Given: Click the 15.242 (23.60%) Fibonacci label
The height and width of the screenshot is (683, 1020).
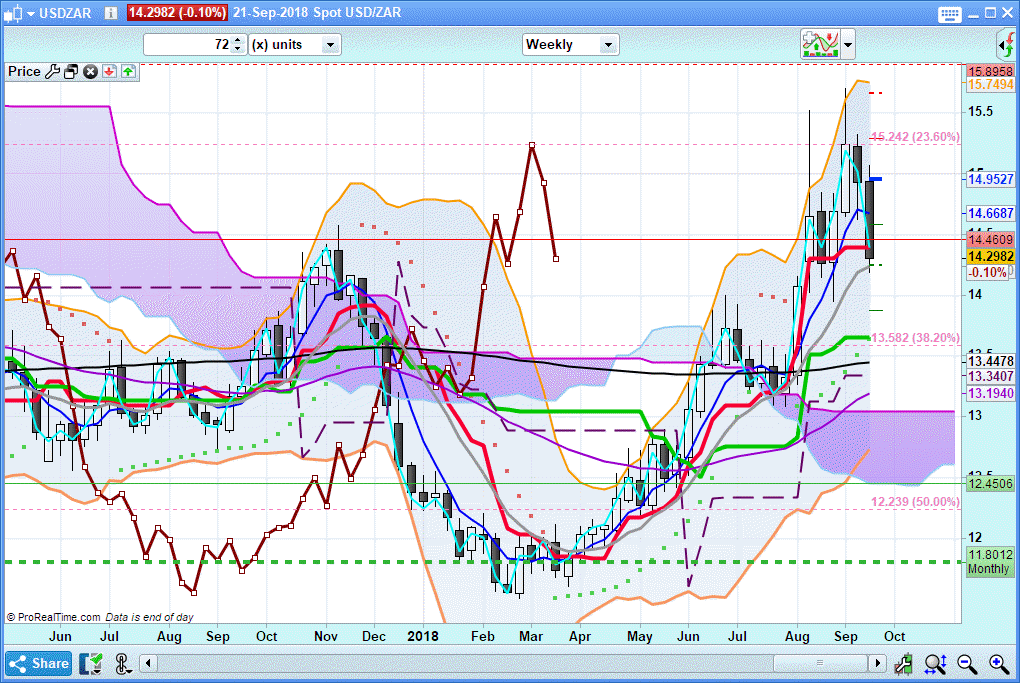Looking at the screenshot, I should [x=915, y=137].
